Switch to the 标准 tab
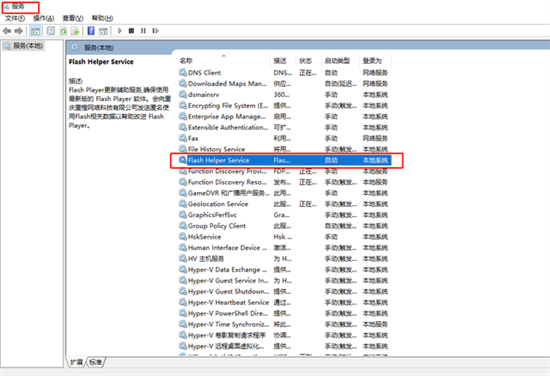550x376 pixels. pyautogui.click(x=95, y=362)
